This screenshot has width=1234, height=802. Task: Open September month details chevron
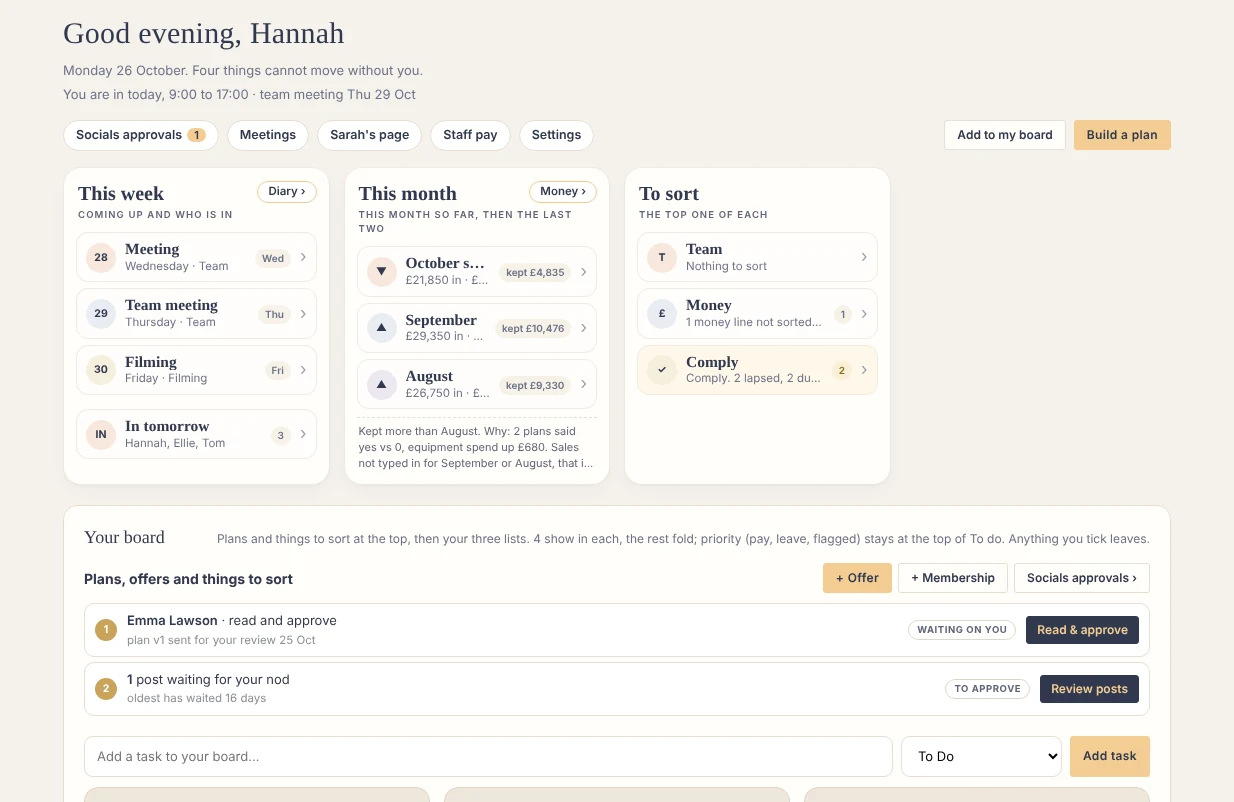pos(583,328)
